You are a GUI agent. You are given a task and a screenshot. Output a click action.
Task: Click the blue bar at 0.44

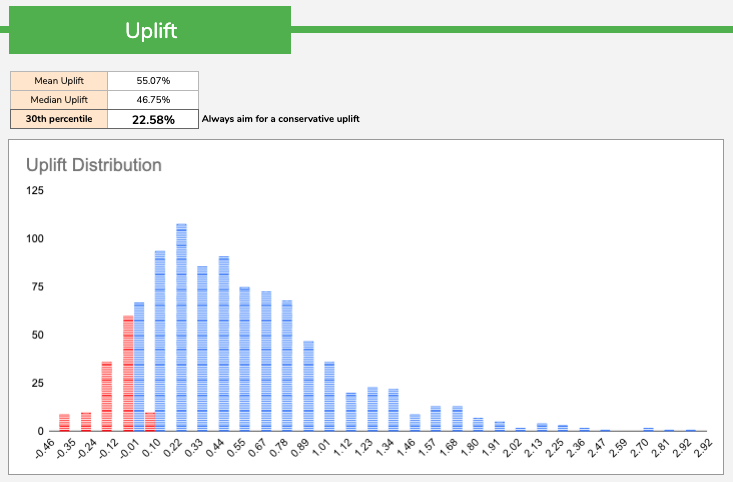(224, 344)
